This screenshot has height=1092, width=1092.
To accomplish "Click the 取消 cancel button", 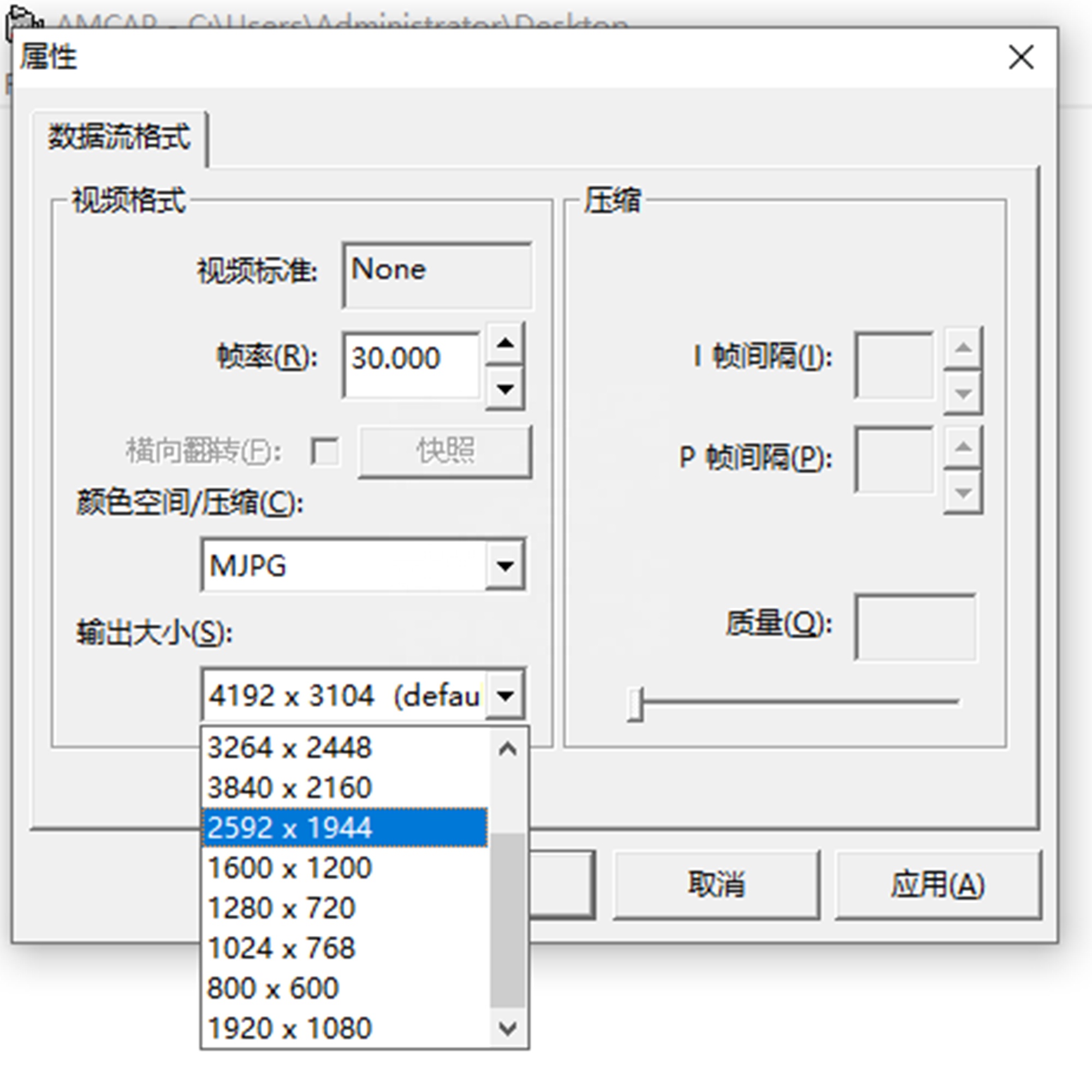I will pos(716,885).
